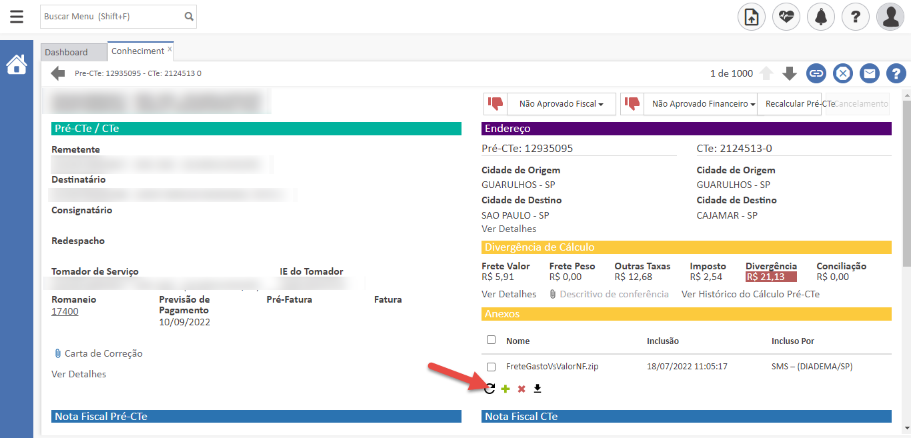This screenshot has height=438, width=911.
Task: Open Romaneio 17400 link
Action: pos(65,311)
